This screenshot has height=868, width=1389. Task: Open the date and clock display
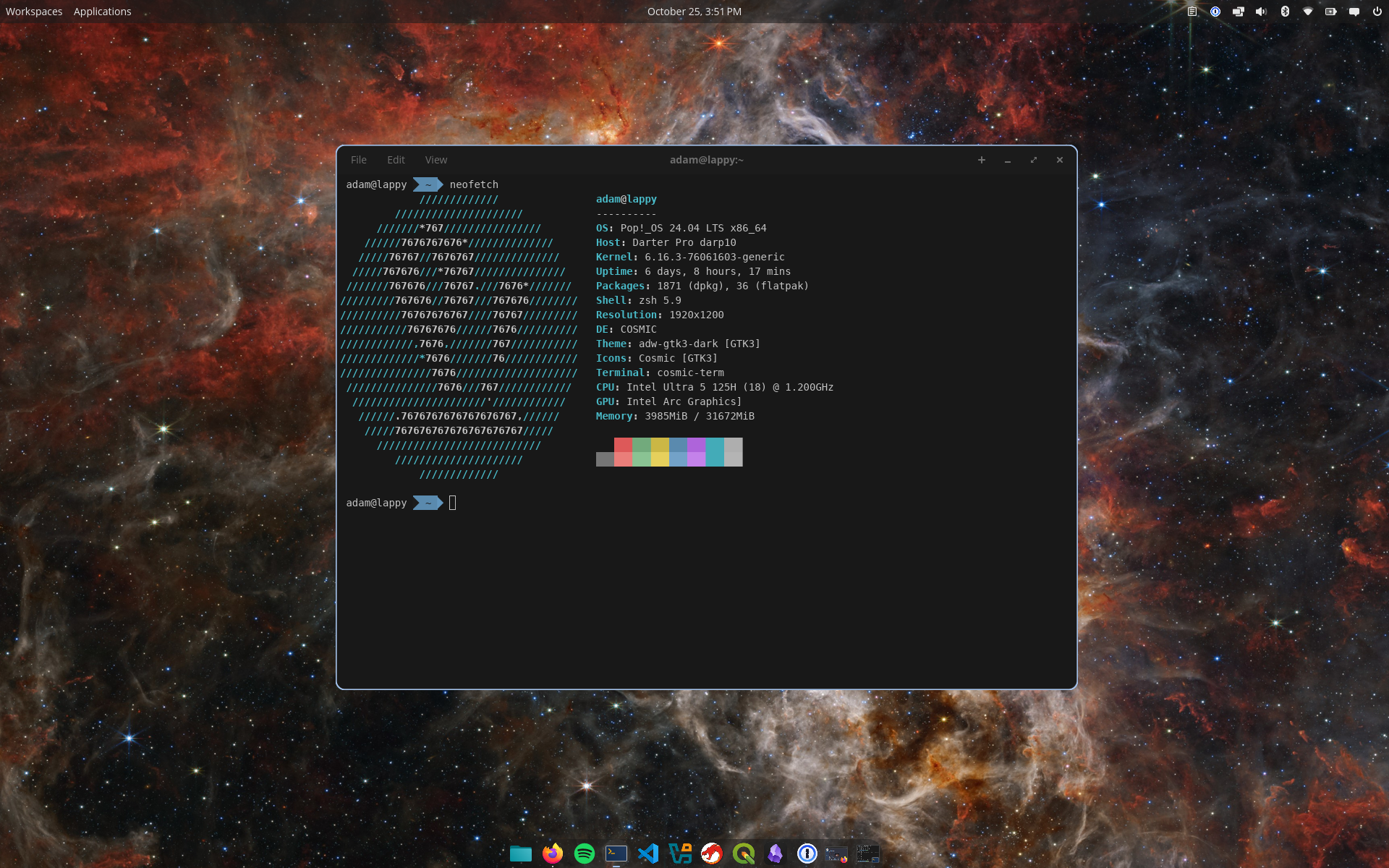point(694,11)
